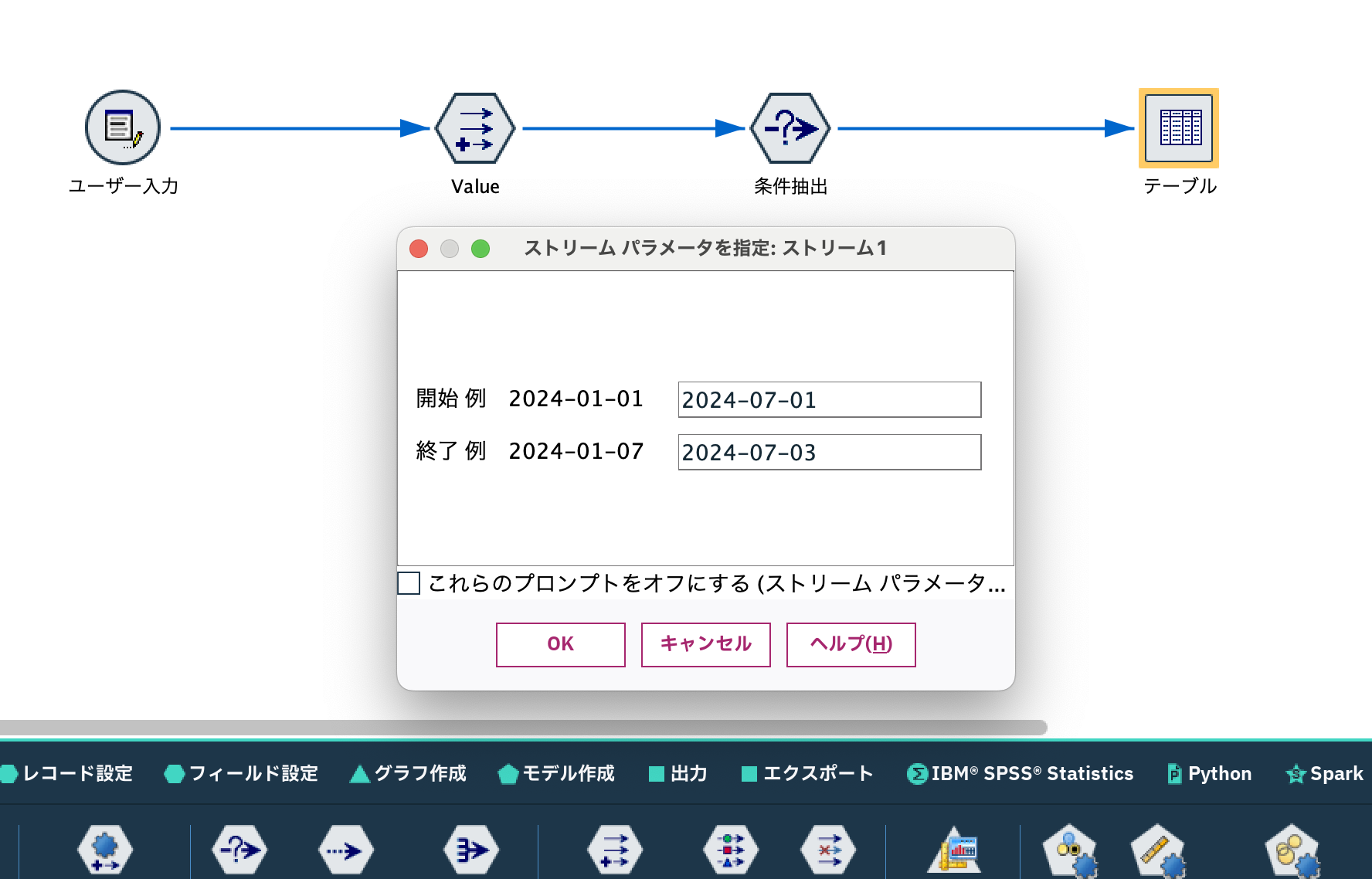Confirm the dialog with the OK button
1372x879 pixels.
(x=560, y=643)
